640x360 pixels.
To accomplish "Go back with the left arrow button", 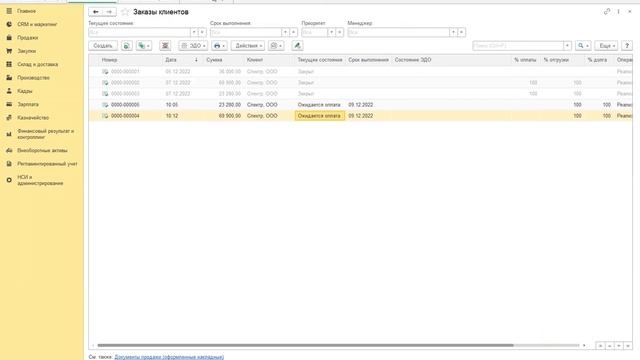I will (x=96, y=12).
